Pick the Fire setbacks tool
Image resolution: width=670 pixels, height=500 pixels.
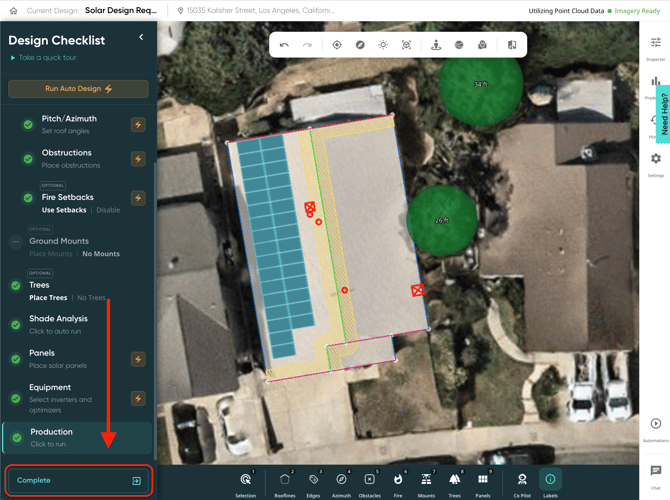coord(398,481)
